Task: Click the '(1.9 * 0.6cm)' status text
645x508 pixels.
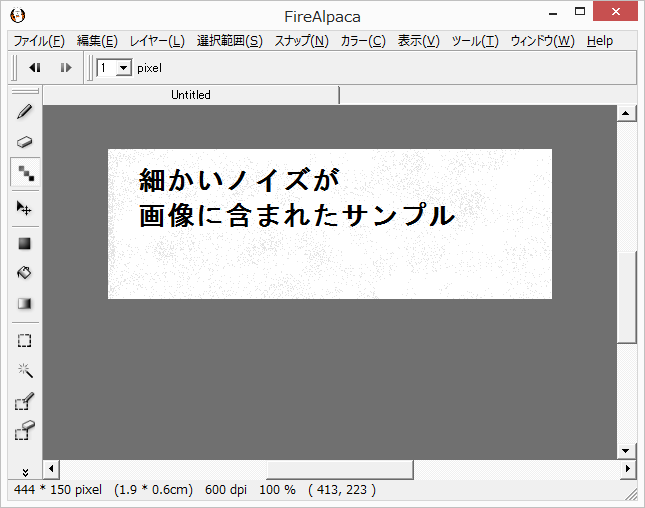Action: click(153, 489)
